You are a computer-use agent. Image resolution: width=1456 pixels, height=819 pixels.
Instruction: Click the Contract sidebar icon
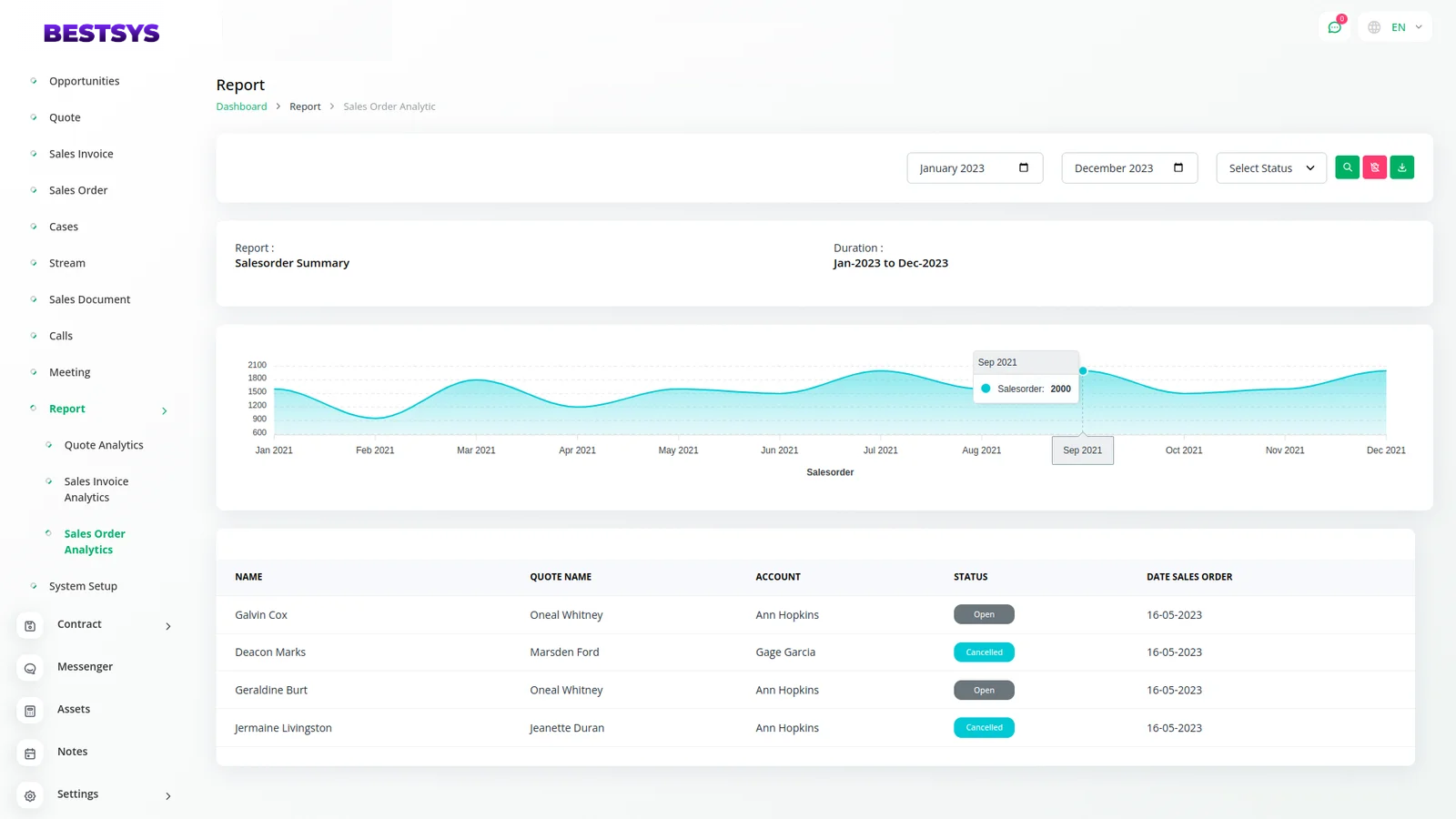30,626
